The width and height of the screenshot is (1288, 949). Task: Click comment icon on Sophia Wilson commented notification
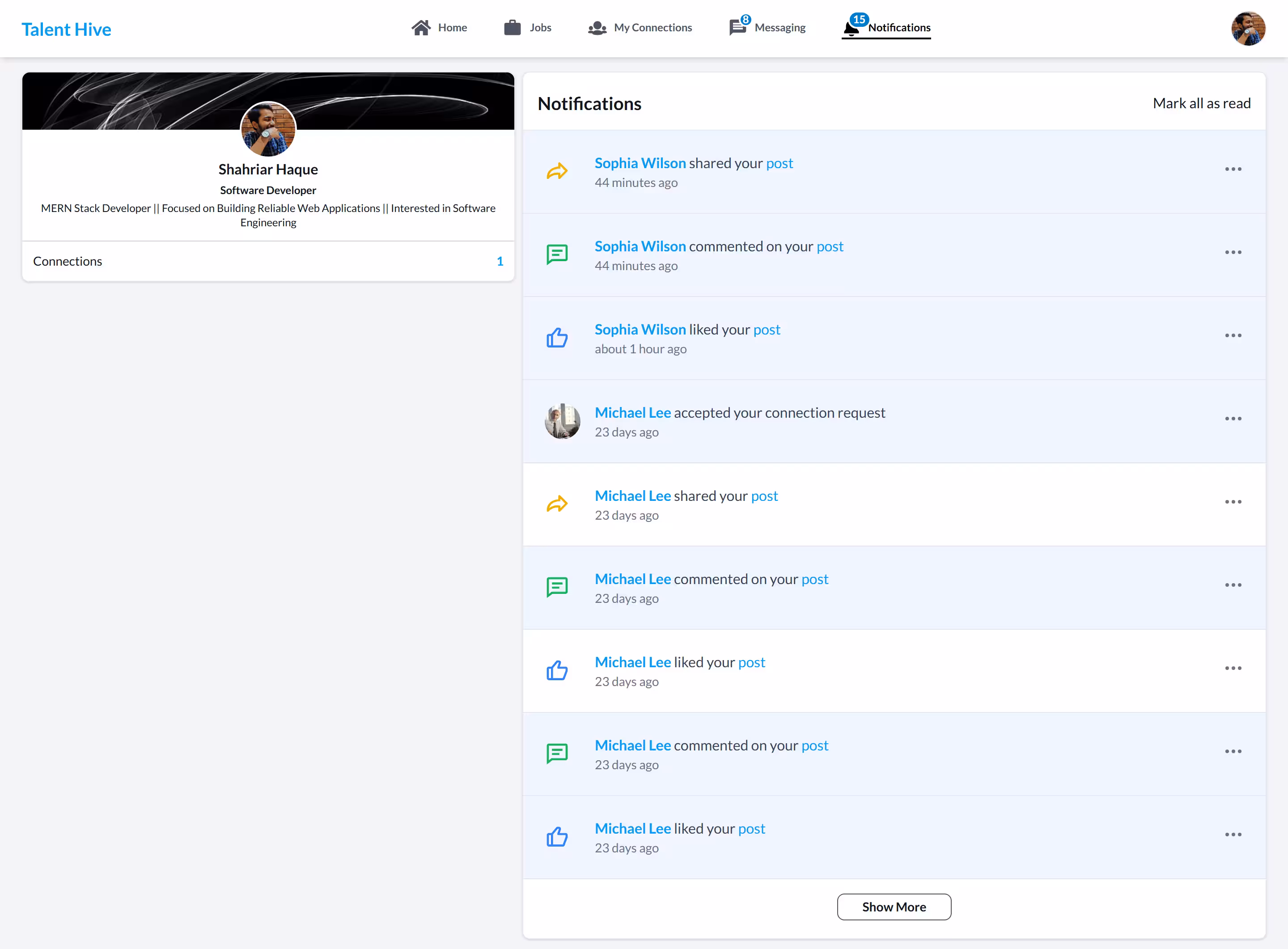[x=557, y=254]
